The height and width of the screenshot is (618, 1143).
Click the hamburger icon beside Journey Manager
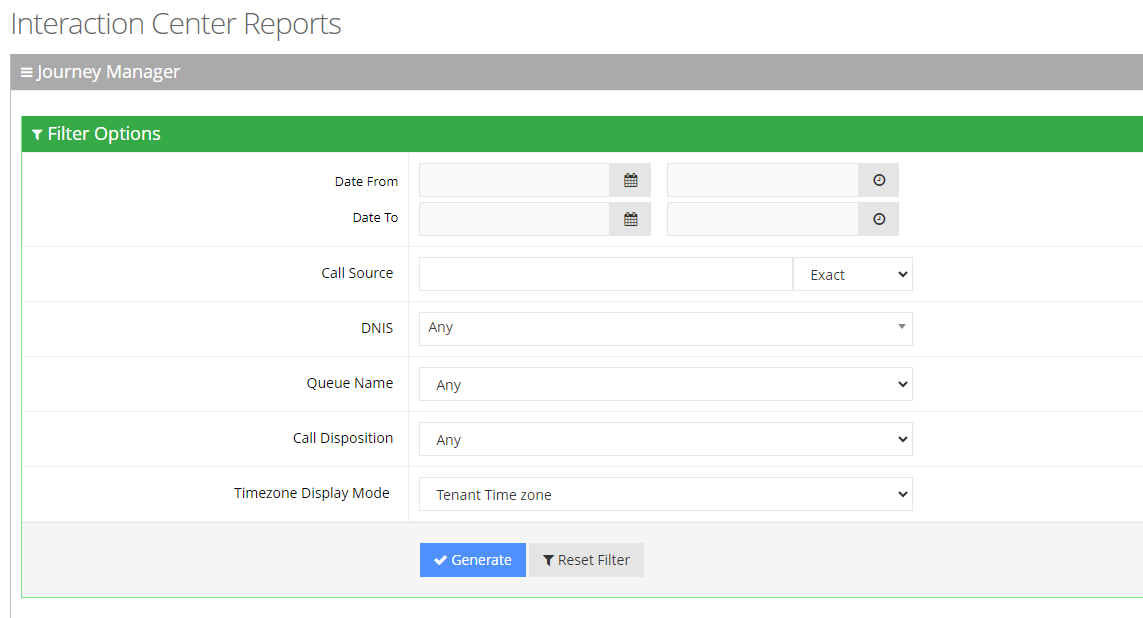(27, 73)
